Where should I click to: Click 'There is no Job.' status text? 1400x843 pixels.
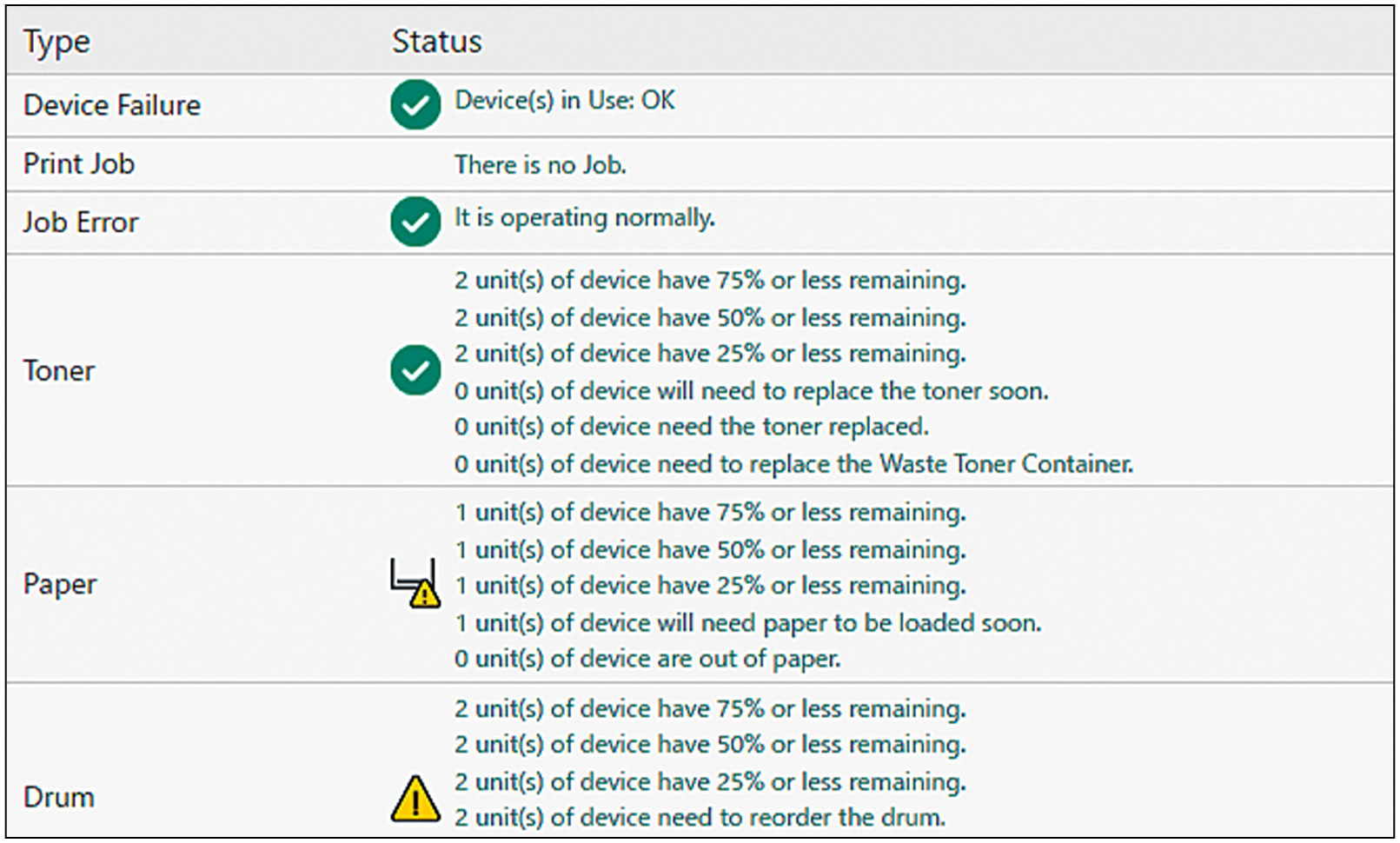(540, 165)
